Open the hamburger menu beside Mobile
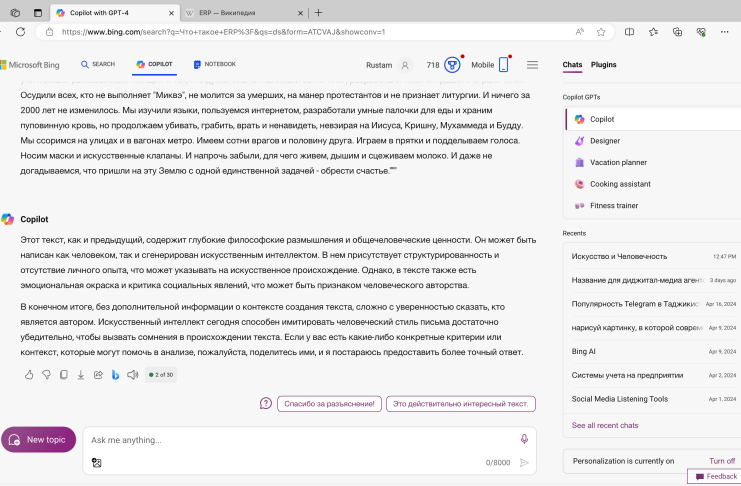This screenshot has width=741, height=486. click(532, 65)
